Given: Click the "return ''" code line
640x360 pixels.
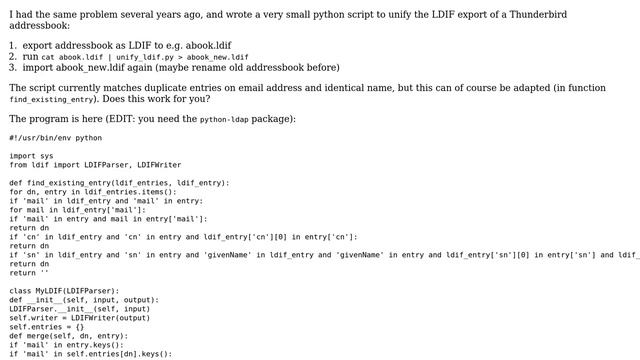Looking at the screenshot, I should click(x=29, y=273).
